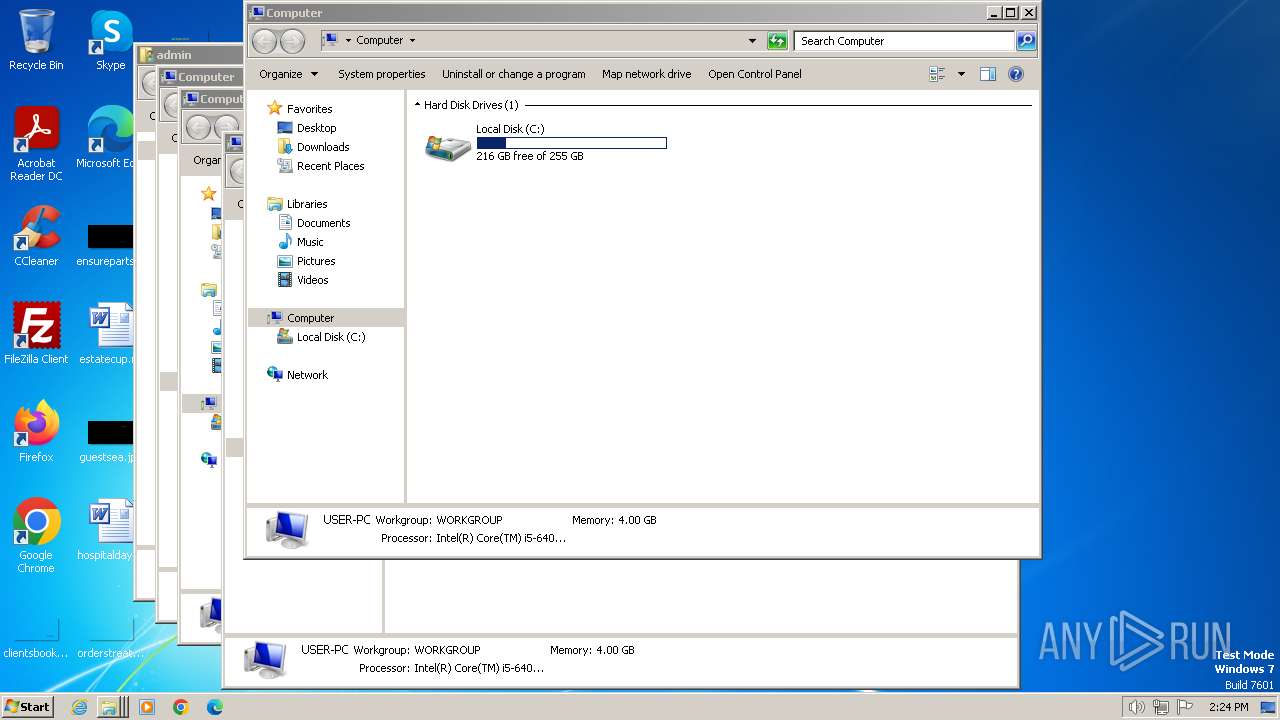Viewport: 1280px width, 720px height.
Task: Click the volume speaker tray icon
Action: click(1136, 707)
